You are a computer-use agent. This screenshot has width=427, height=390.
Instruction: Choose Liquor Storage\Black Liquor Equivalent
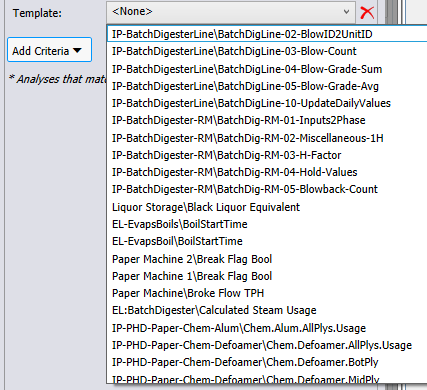267,207
